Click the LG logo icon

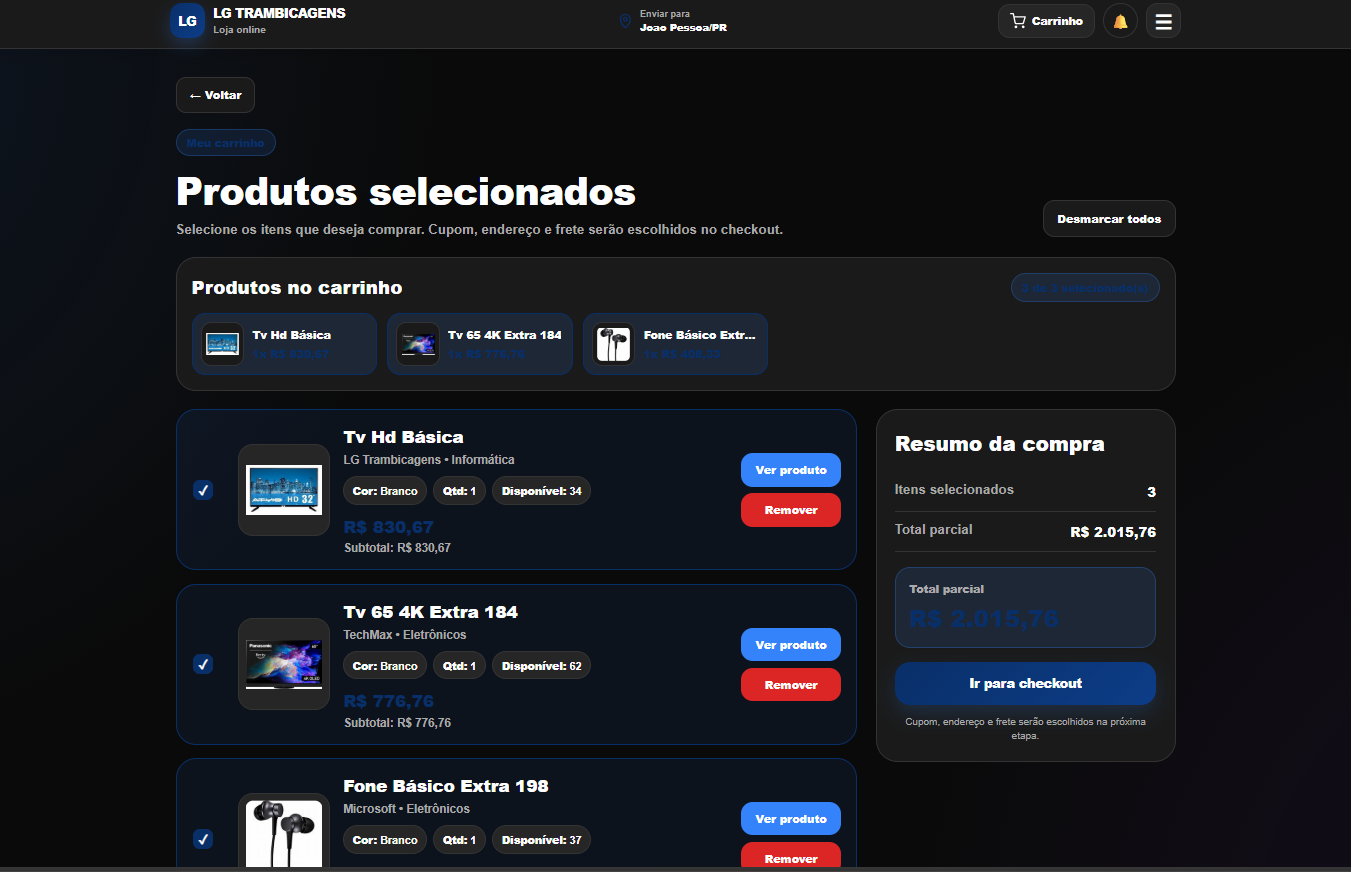[187, 21]
